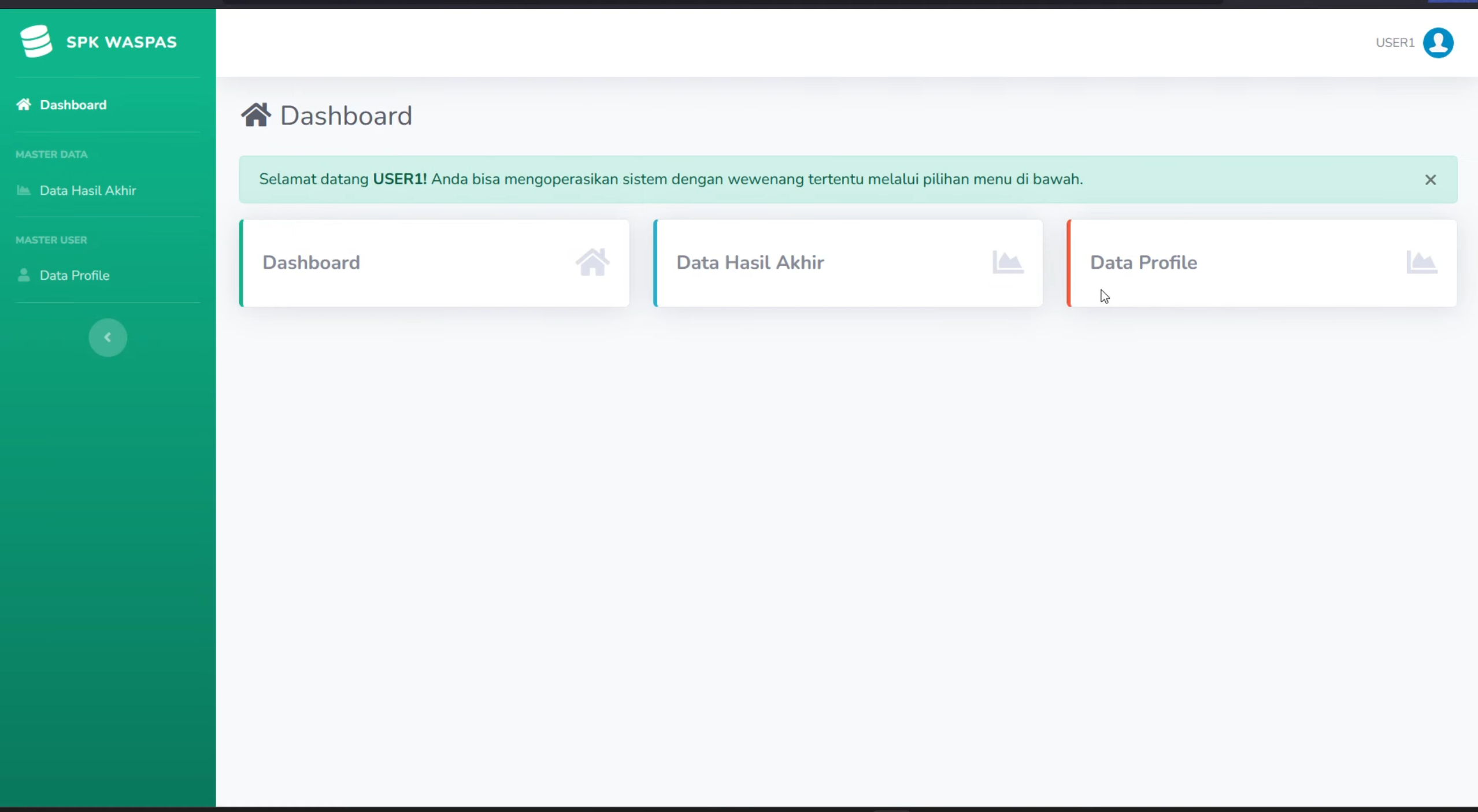Click the home icon in the Dashboard page heading
The height and width of the screenshot is (812, 1478).
pyautogui.click(x=256, y=115)
